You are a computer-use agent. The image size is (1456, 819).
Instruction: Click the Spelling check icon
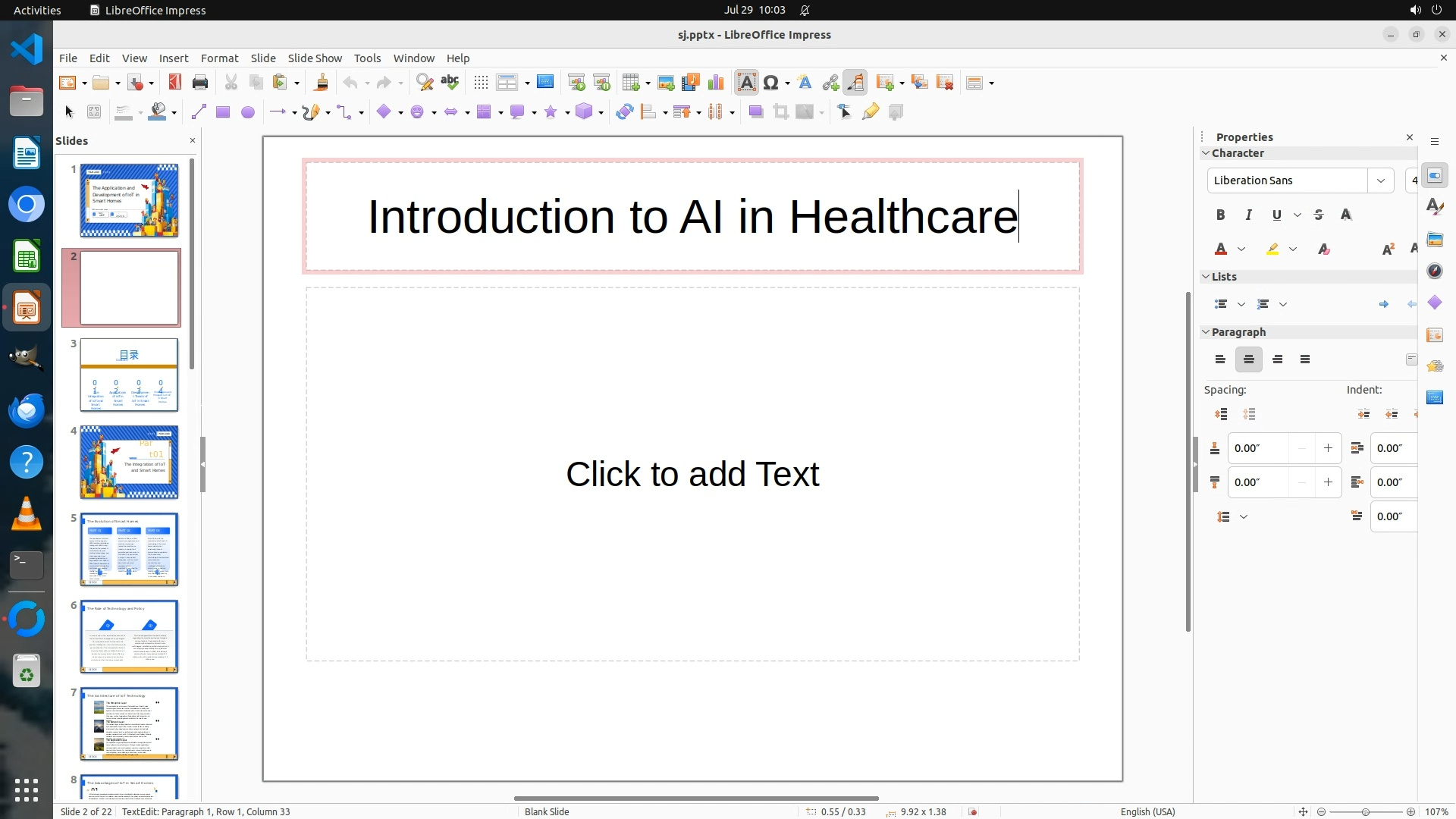tap(450, 83)
